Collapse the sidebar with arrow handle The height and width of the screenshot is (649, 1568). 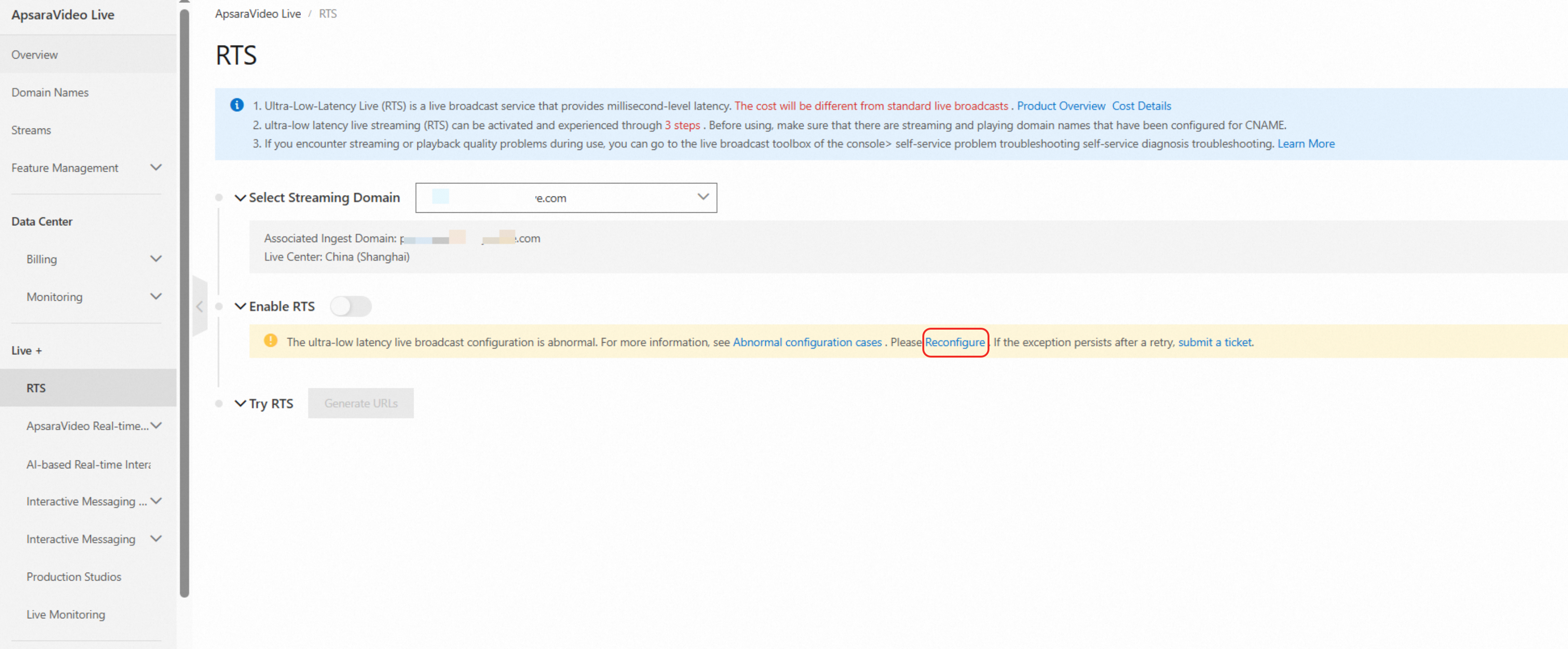click(200, 306)
